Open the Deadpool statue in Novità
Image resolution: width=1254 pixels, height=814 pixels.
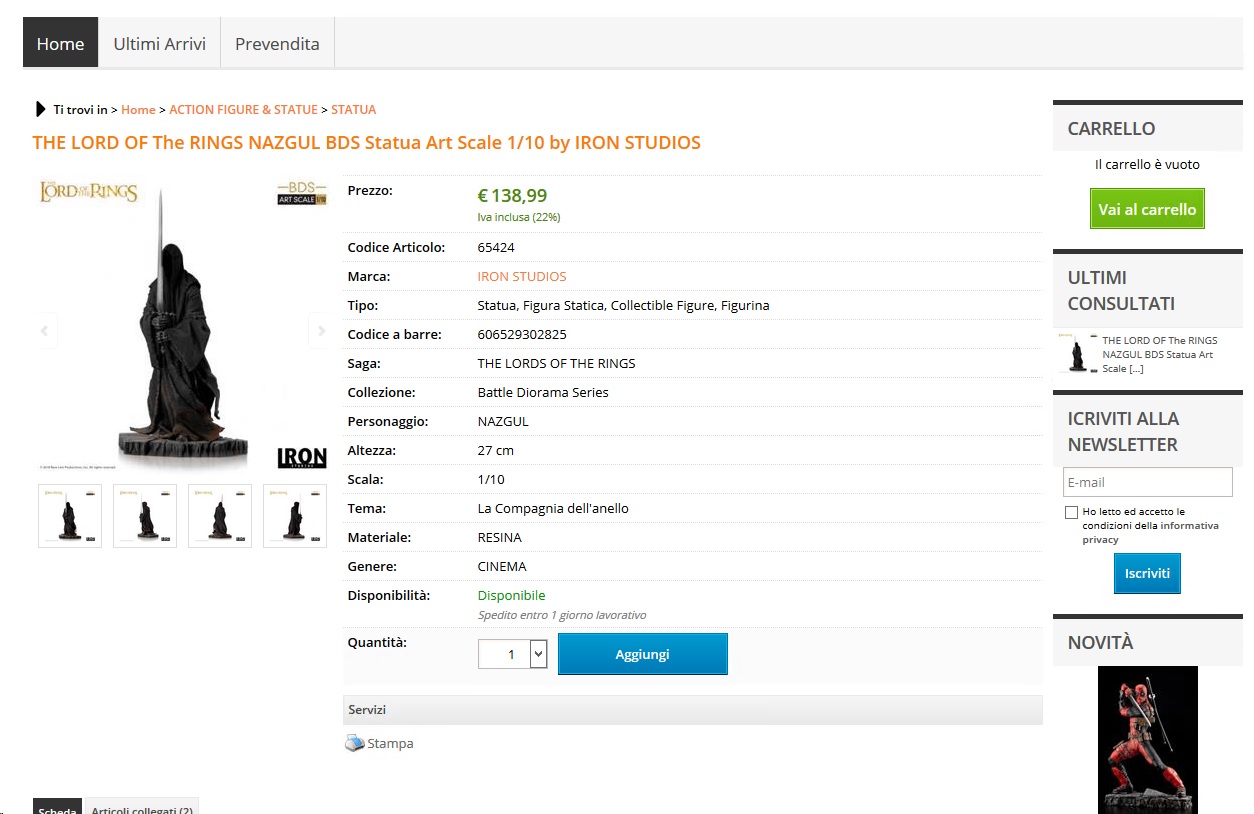[1147, 738]
